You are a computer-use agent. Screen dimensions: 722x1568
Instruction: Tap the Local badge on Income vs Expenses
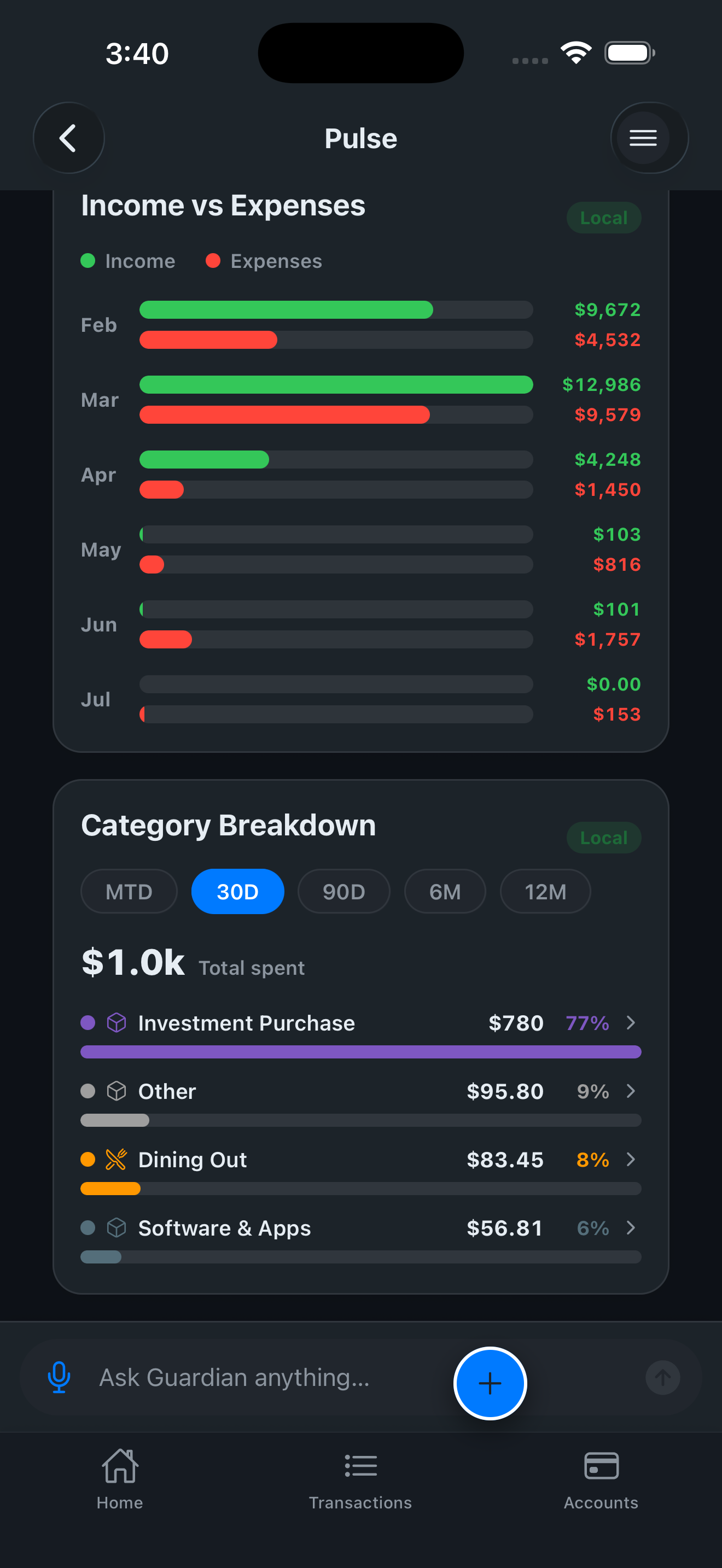604,217
